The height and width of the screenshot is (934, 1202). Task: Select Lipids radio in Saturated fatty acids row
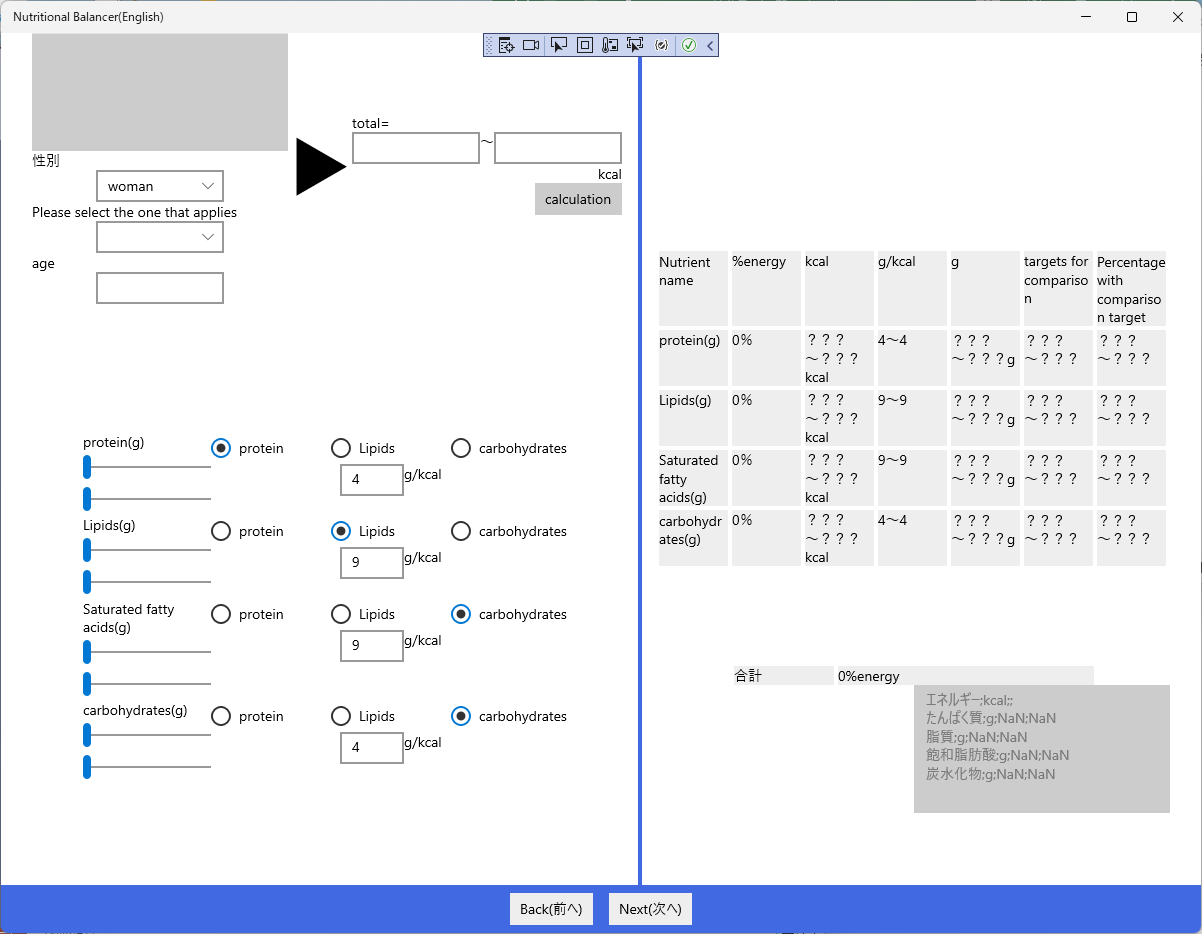click(341, 614)
